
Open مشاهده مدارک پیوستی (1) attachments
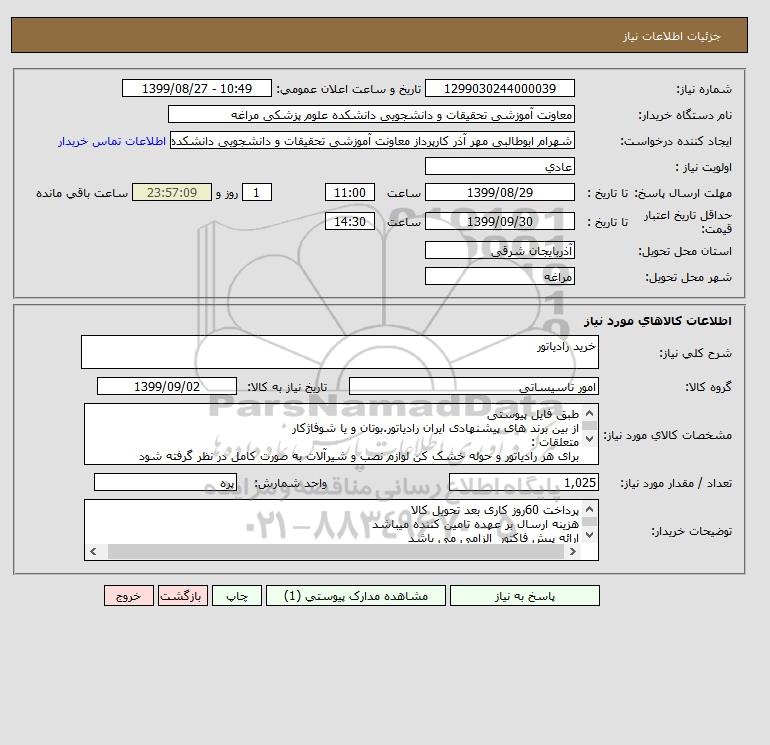tap(356, 596)
